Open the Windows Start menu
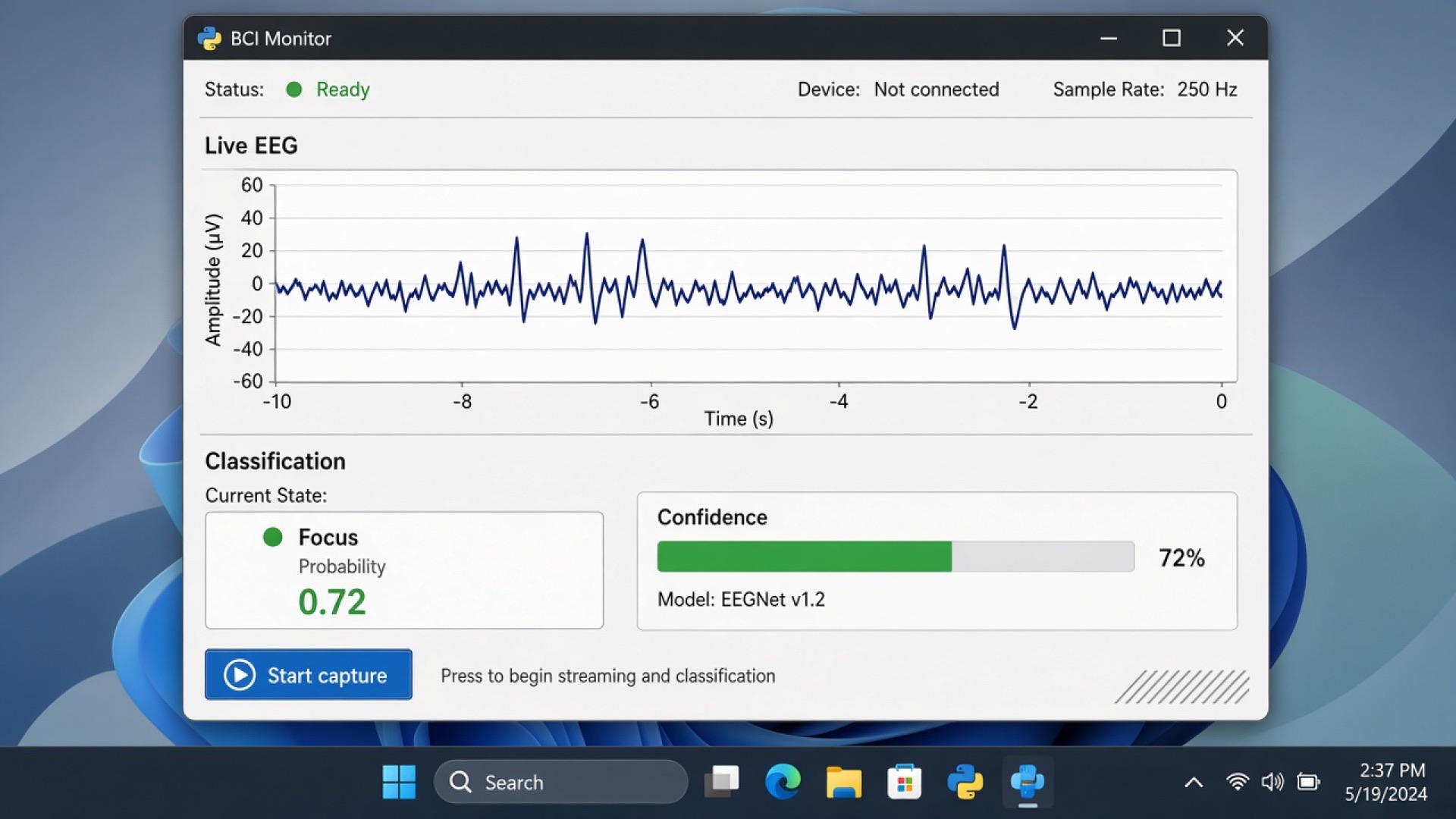Screen dimensions: 1456x819 [399, 782]
